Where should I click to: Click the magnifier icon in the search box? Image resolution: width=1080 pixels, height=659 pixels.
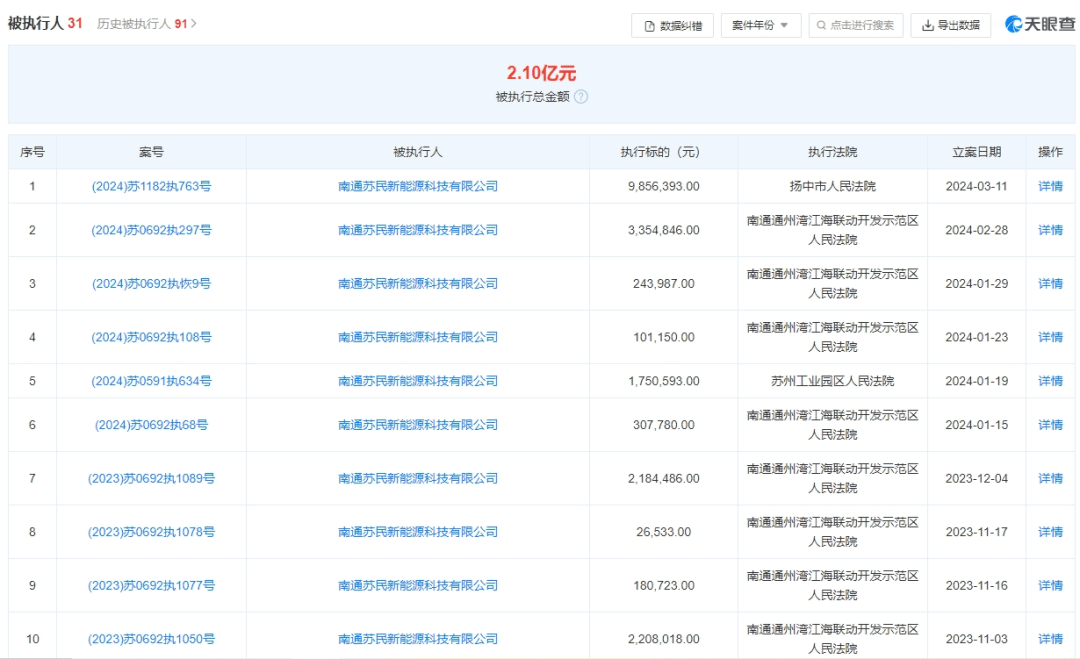821,24
